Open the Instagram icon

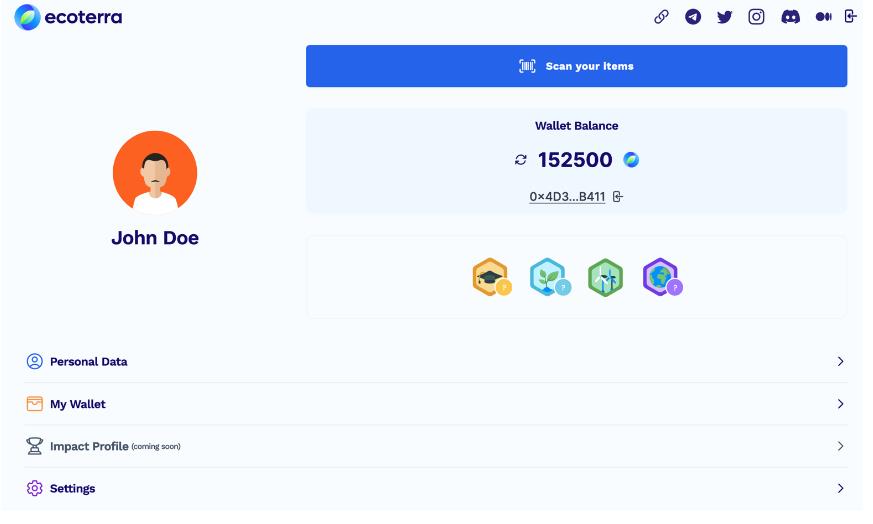pyautogui.click(x=756, y=17)
